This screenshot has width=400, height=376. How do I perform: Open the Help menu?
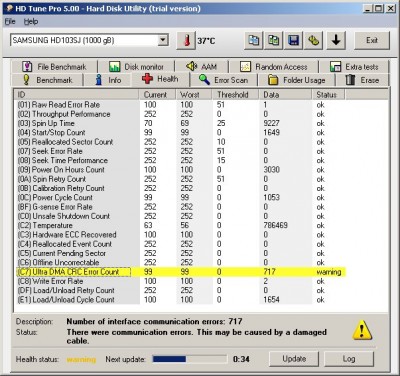[31, 22]
